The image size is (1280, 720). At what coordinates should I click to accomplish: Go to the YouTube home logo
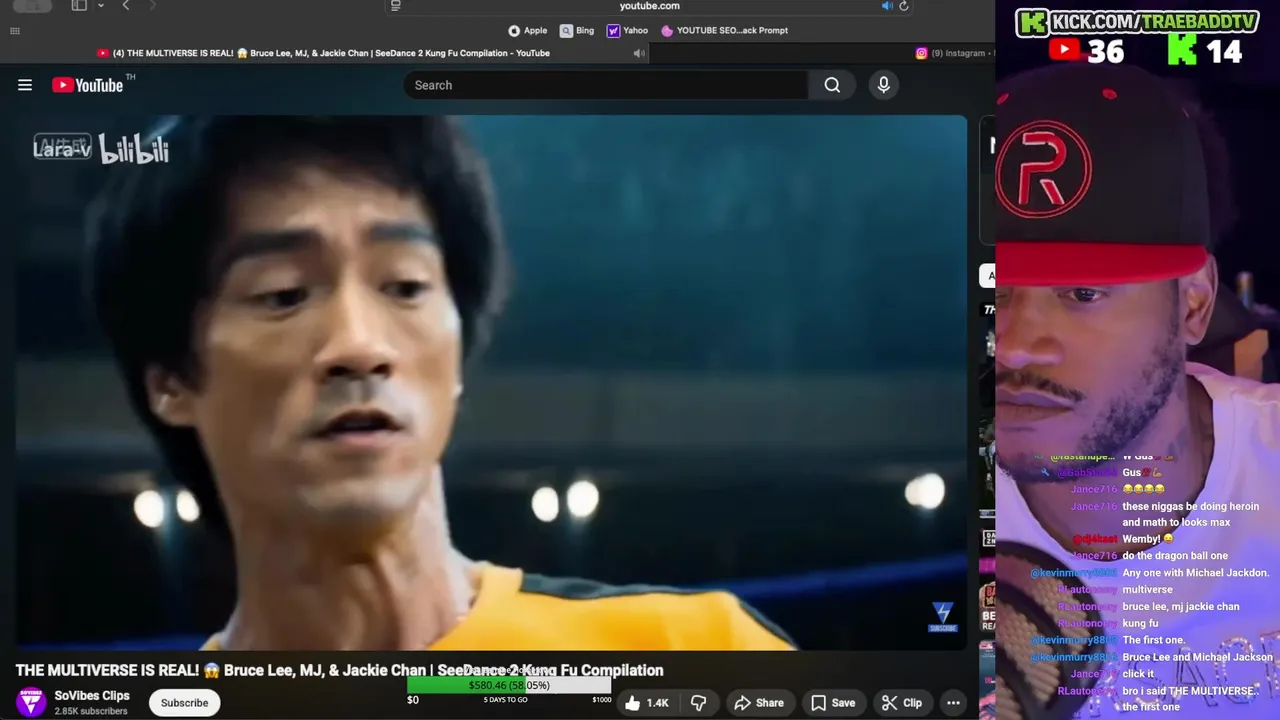point(87,85)
